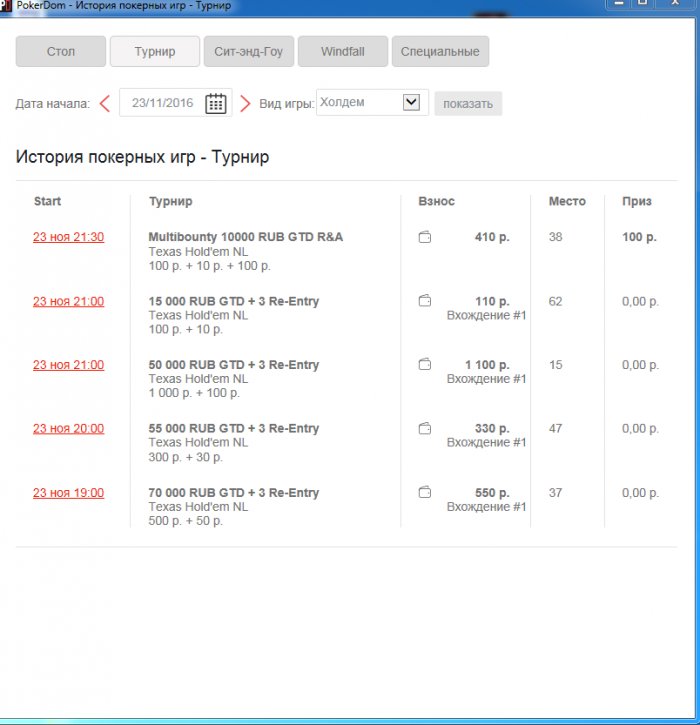Screen dimensions: 700x725
Task: Go to previous date with left arrow
Action: tap(105, 103)
